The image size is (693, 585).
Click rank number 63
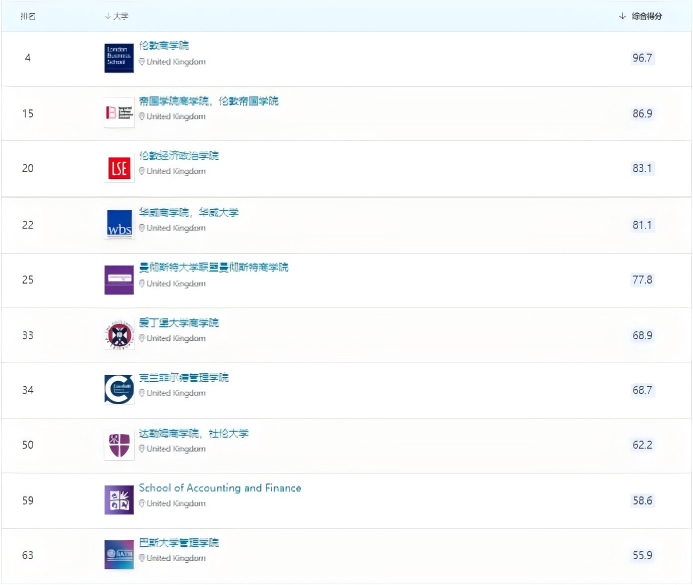pos(28,555)
